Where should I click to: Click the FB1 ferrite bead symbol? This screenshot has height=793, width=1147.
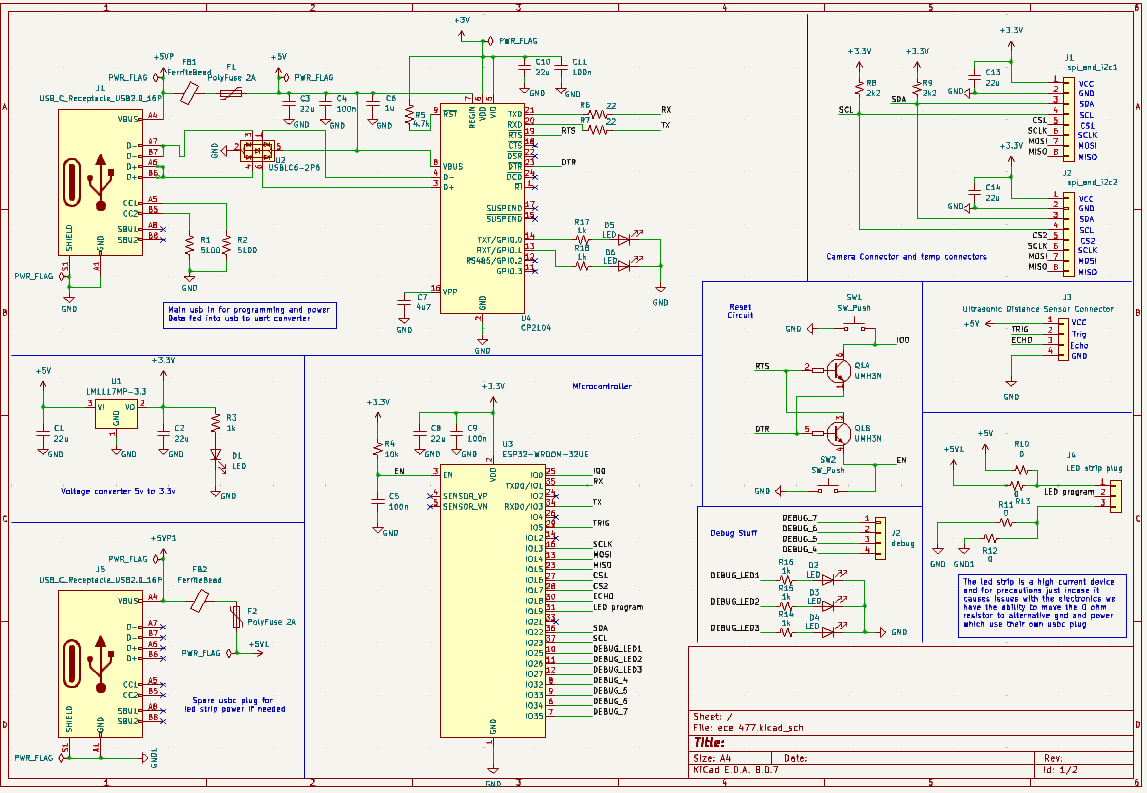coord(188,93)
